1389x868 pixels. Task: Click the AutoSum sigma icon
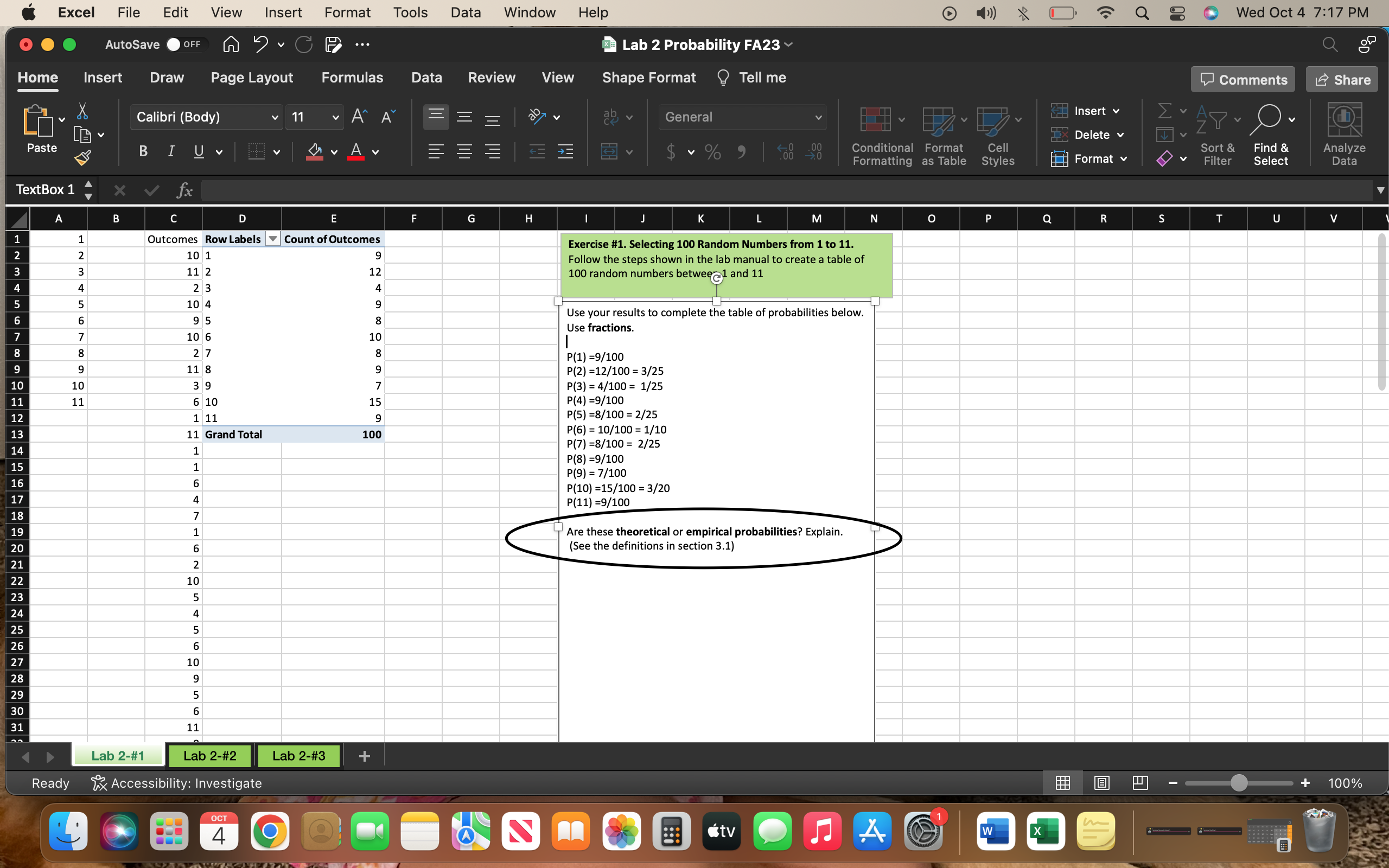click(1164, 110)
